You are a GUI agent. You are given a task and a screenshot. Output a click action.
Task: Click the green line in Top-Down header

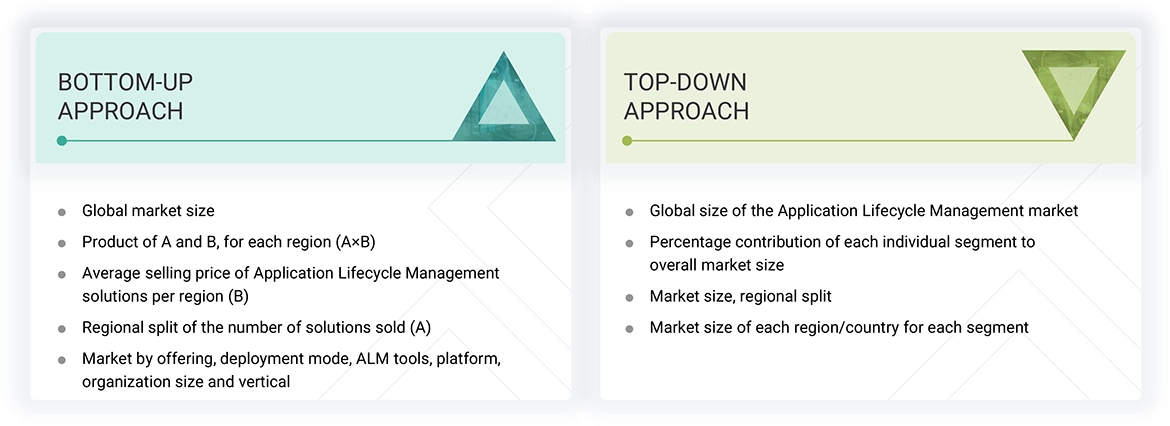point(850,141)
